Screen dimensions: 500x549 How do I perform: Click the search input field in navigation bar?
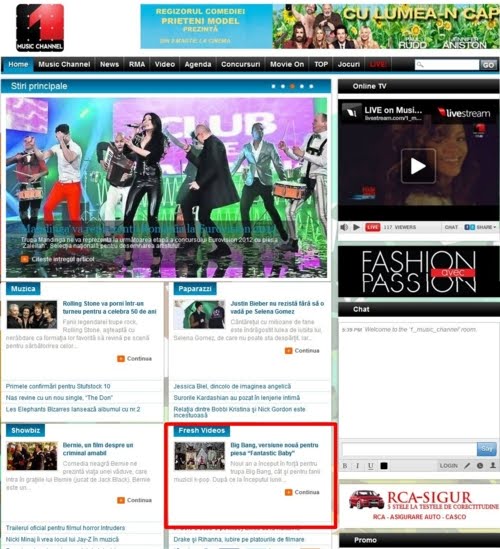point(447,65)
